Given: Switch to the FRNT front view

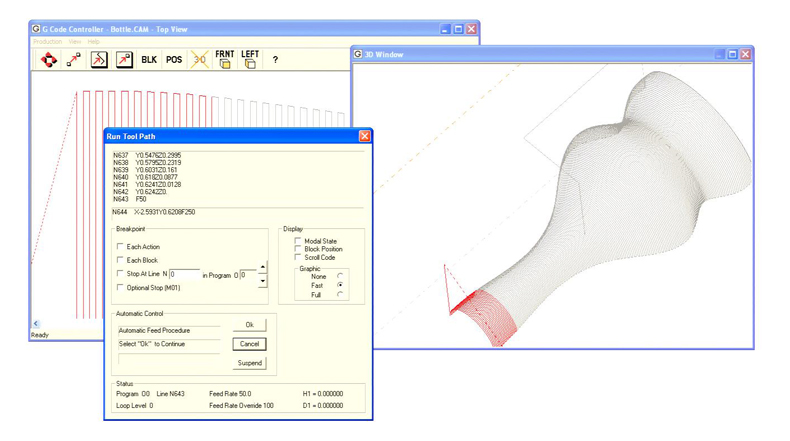Looking at the screenshot, I should 225,60.
